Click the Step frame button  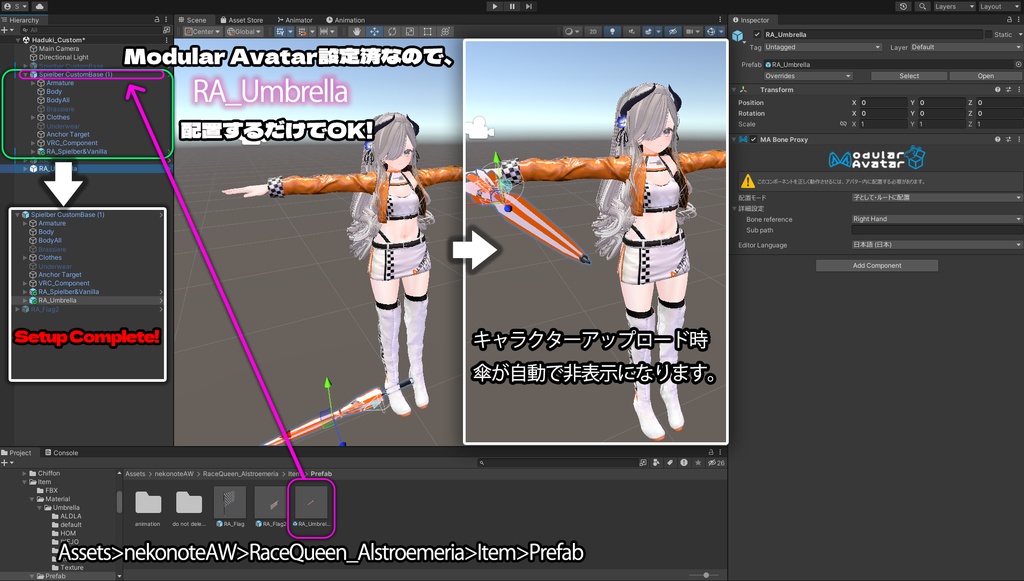pos(529,7)
